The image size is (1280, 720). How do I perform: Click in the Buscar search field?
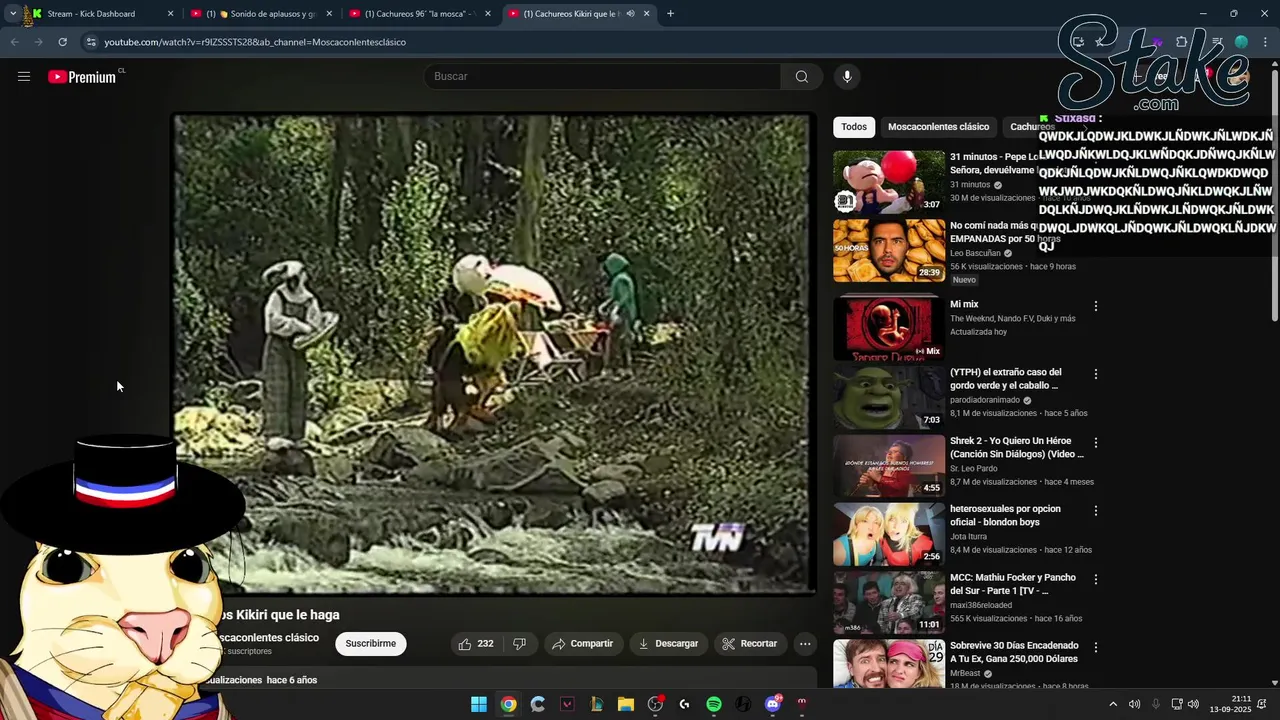tap(603, 77)
